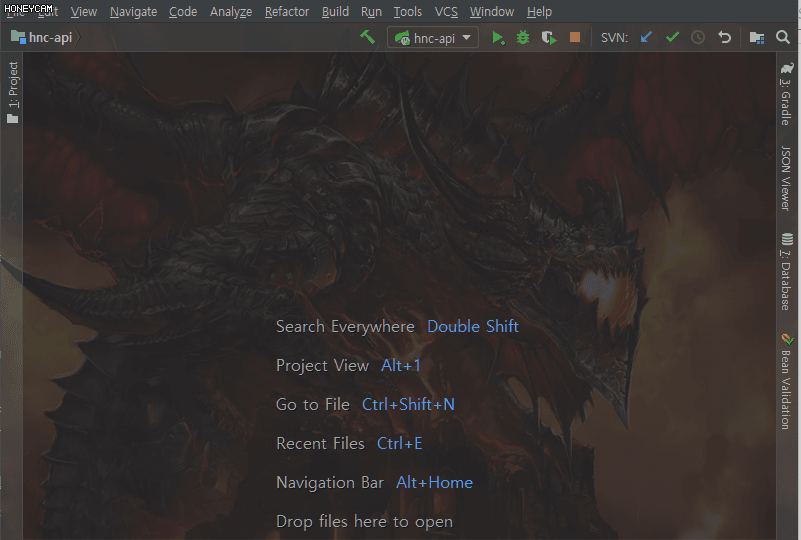Screen dimensions: 801x540
Task: Open the Database tool window tab
Action: click(786, 271)
